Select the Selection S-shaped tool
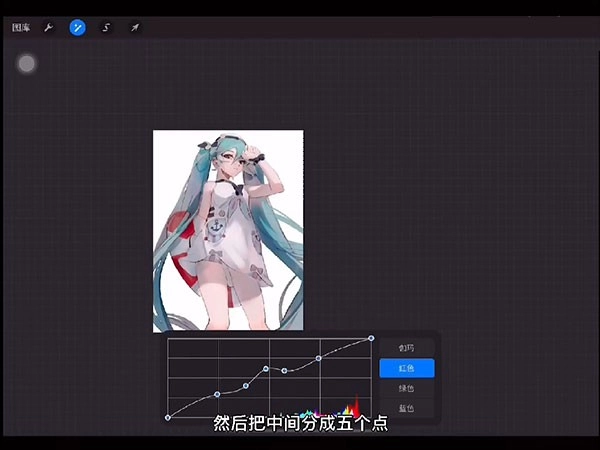The width and height of the screenshot is (600, 450). click(x=106, y=28)
